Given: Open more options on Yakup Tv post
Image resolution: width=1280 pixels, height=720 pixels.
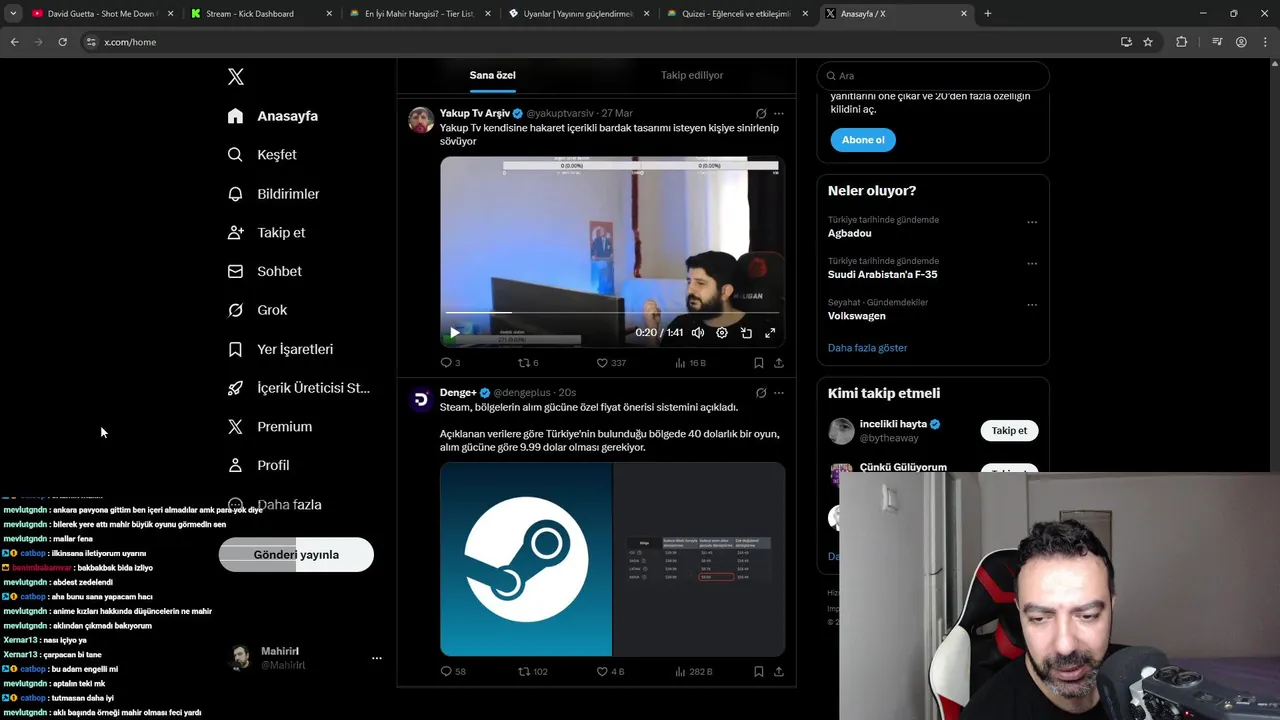Looking at the screenshot, I should [x=779, y=114].
